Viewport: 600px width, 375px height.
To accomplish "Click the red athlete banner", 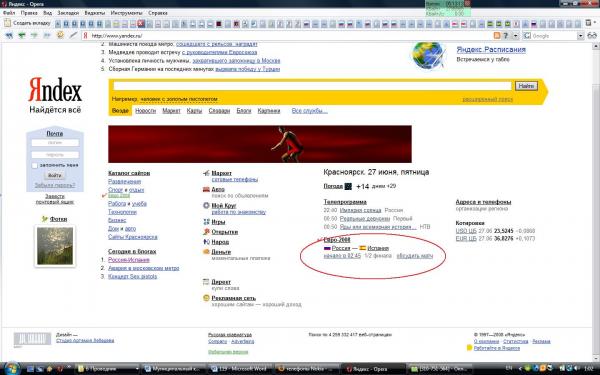I will [x=260, y=144].
